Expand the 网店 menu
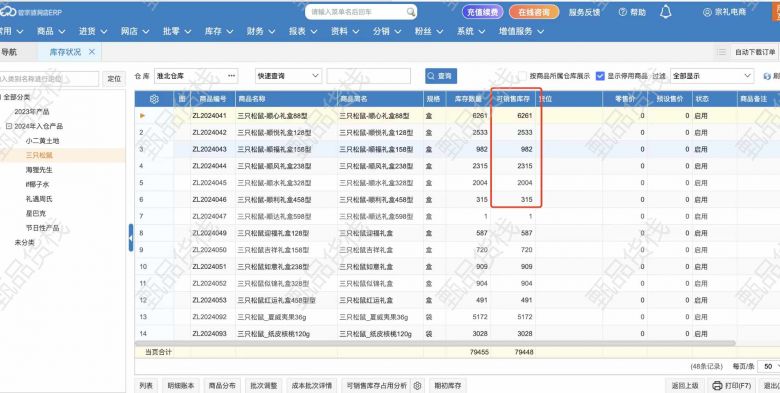The width and height of the screenshot is (780, 393). coord(135,31)
